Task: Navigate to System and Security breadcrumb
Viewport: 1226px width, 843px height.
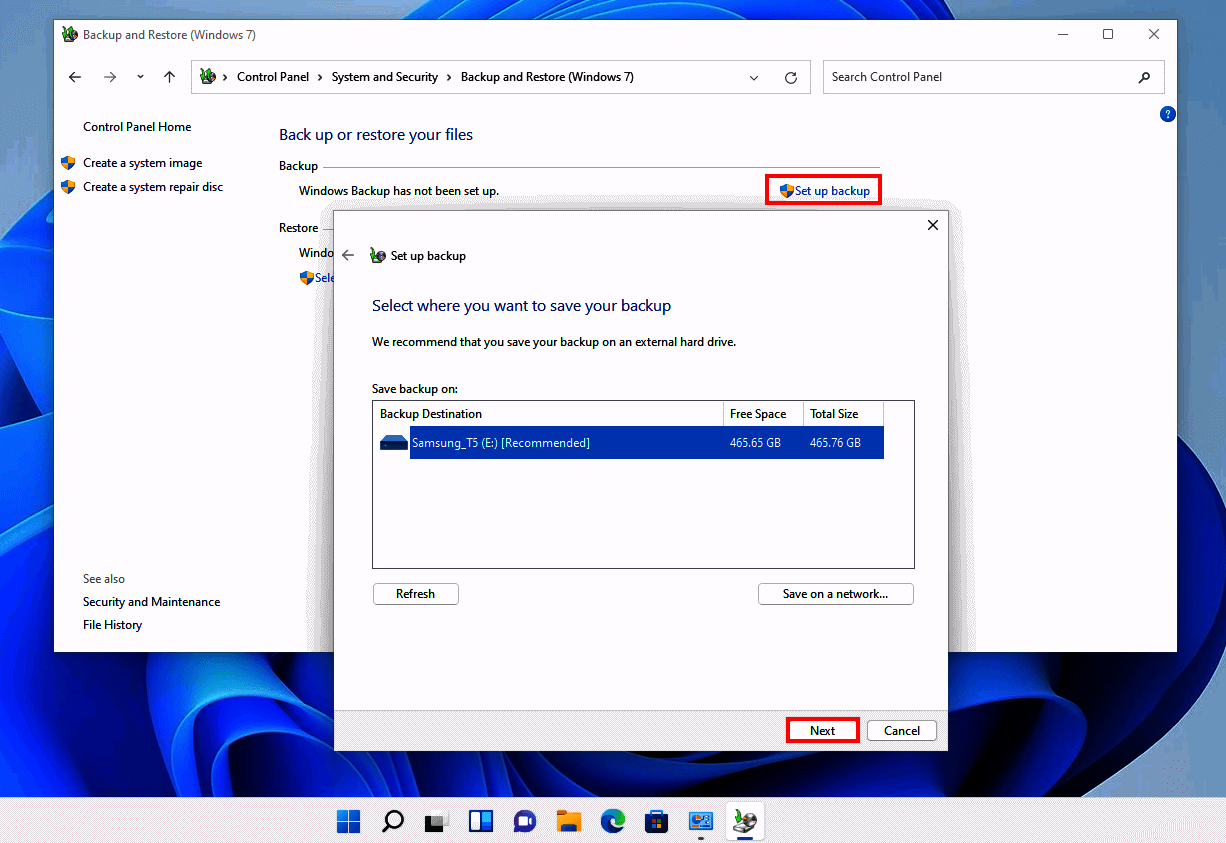Action: [x=385, y=76]
